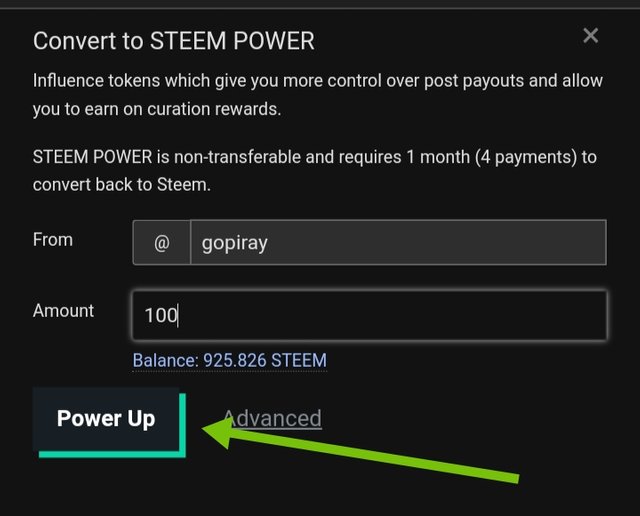This screenshot has width=640, height=516.
Task: Click the dark strip above the dialog
Action: click(320, 4)
